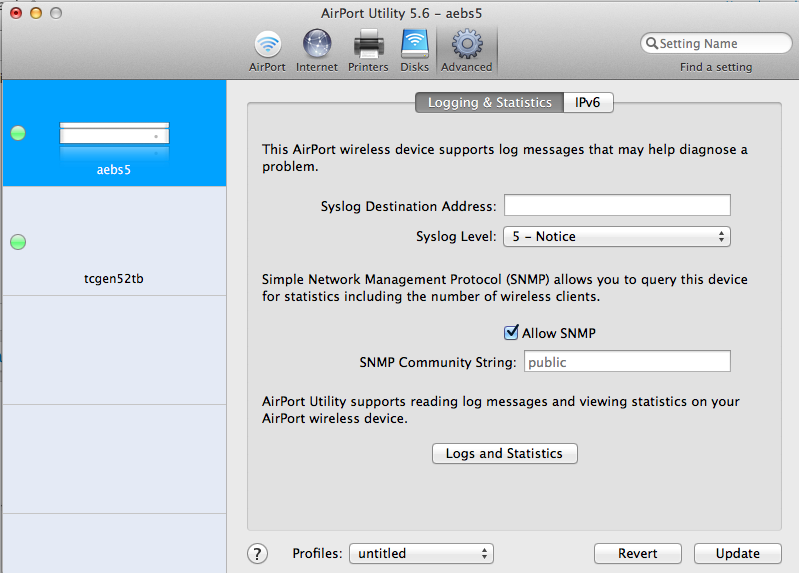Click the round help question mark button
Screen dimensions: 799x573
[257, 554]
